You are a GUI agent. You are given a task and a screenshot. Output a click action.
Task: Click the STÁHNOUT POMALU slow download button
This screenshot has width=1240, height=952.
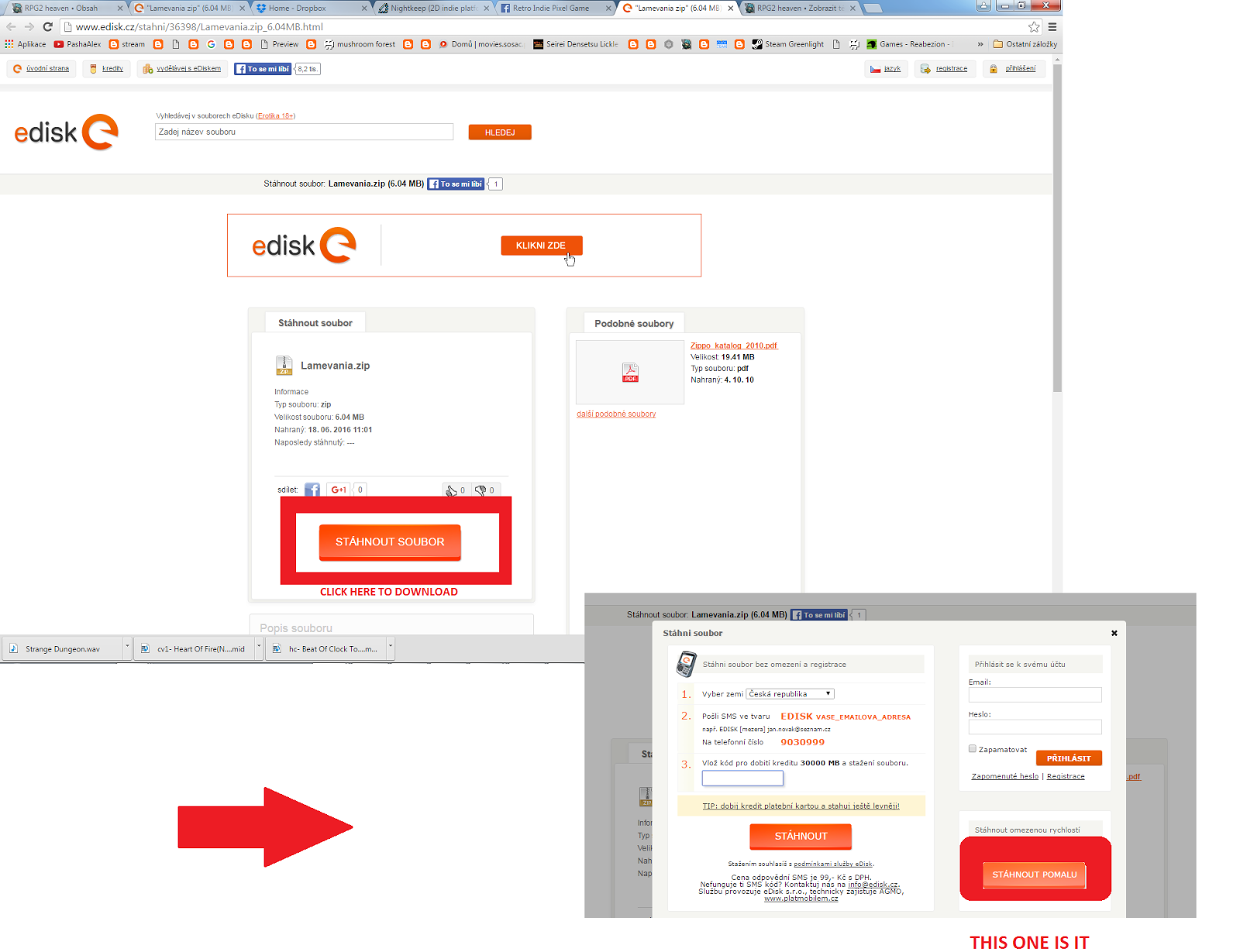point(1035,875)
